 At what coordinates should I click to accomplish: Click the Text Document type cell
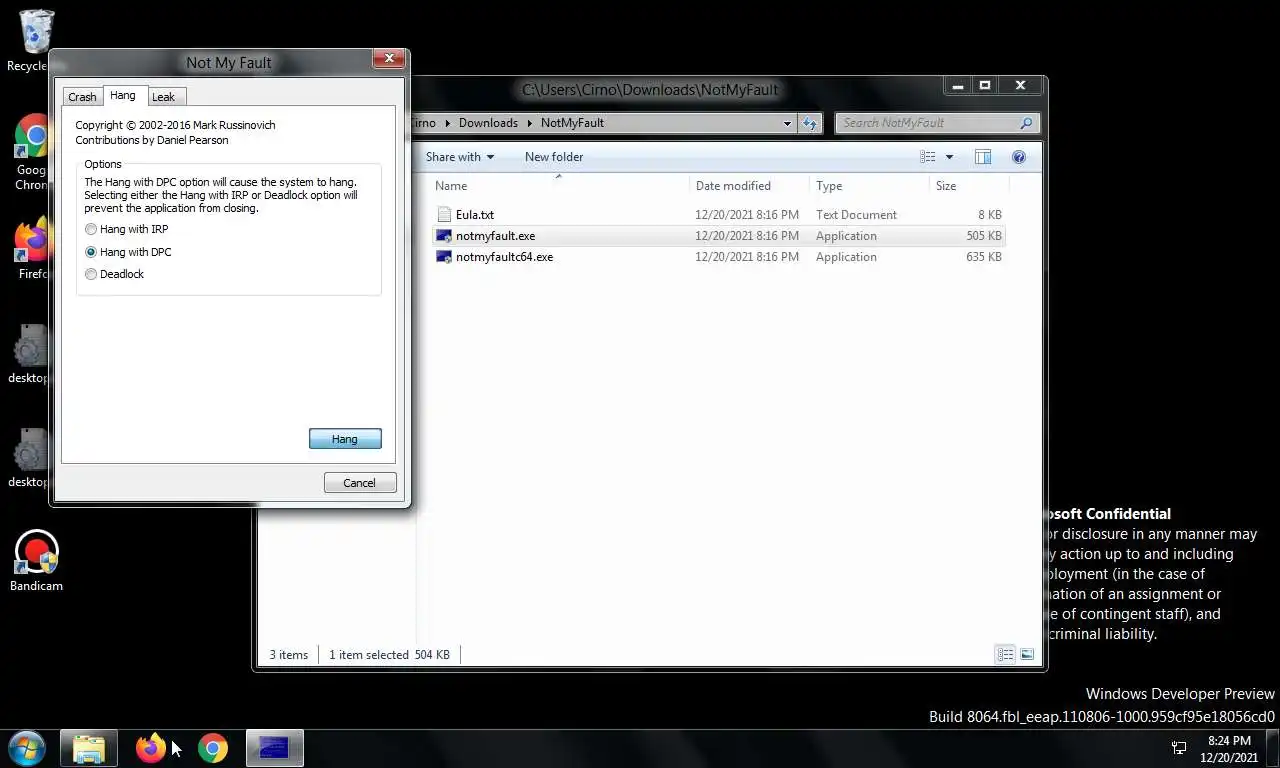coord(856,215)
